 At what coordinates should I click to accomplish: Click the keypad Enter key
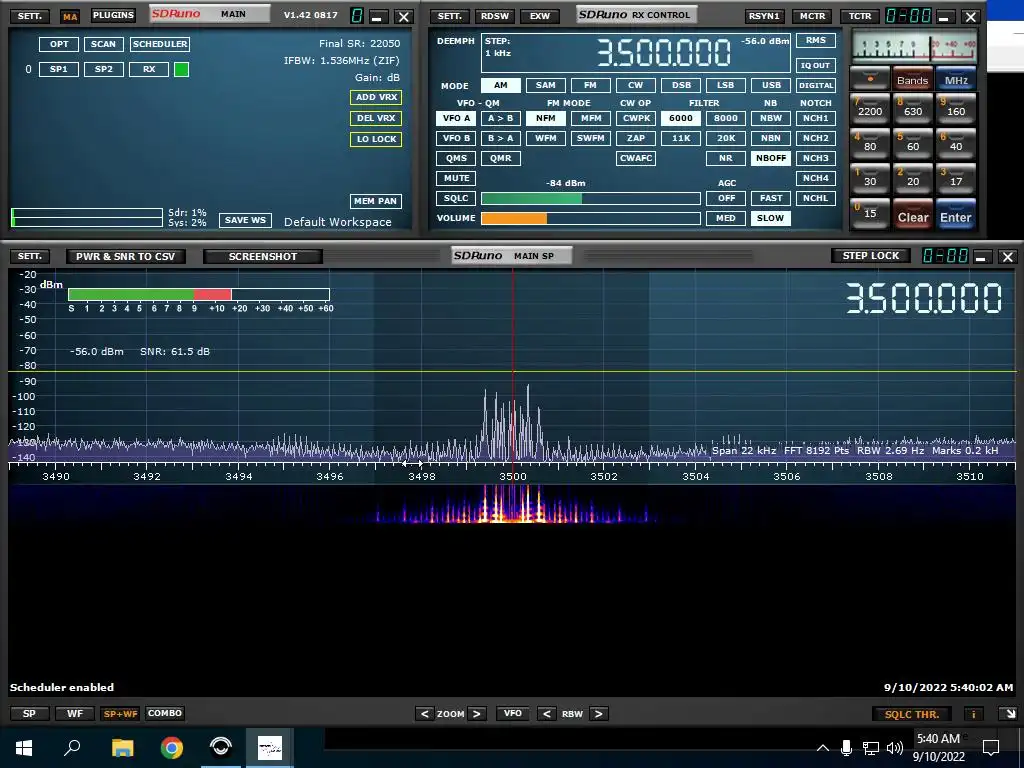955,216
